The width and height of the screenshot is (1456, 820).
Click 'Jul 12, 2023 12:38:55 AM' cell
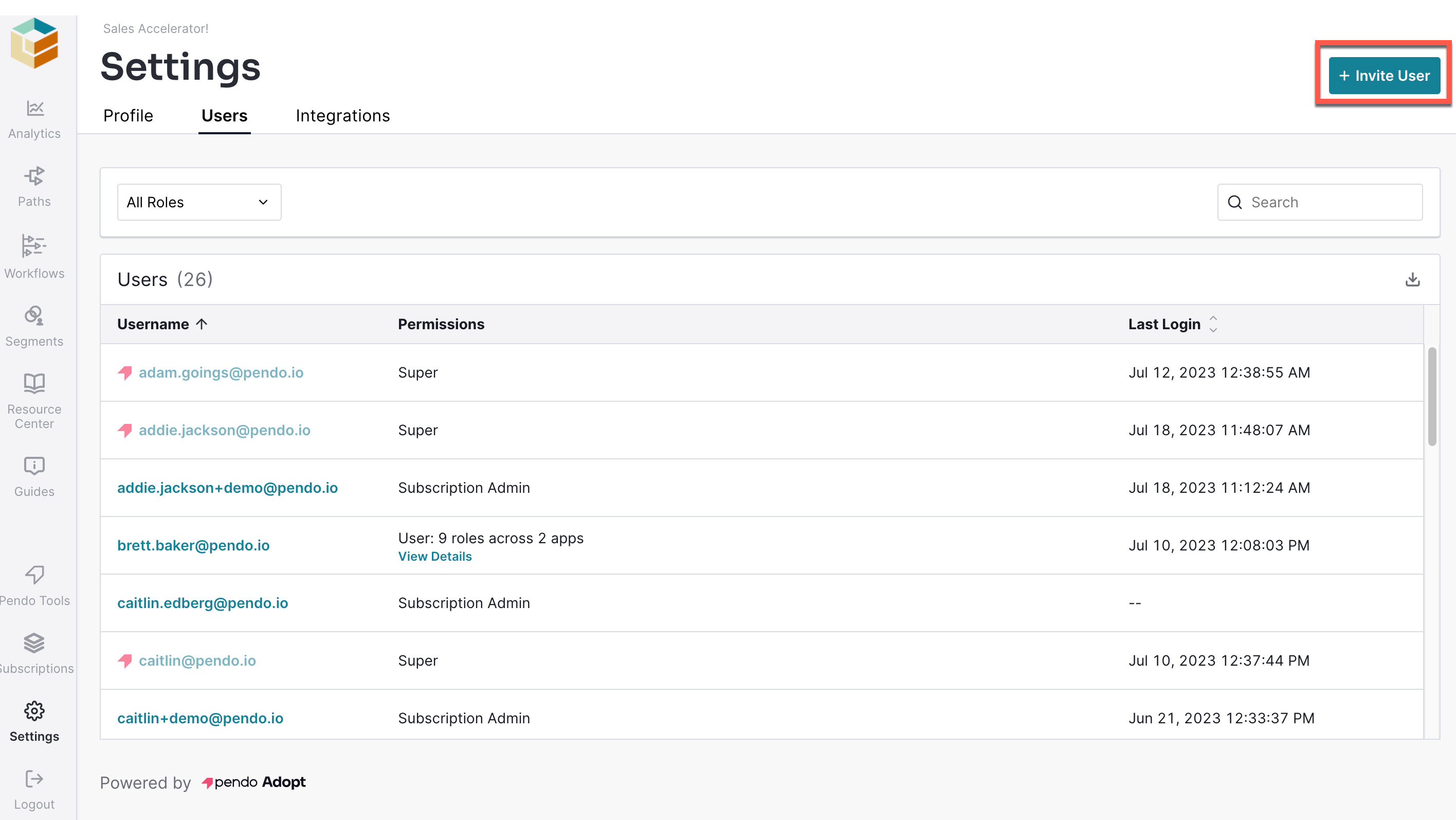pyautogui.click(x=1219, y=372)
